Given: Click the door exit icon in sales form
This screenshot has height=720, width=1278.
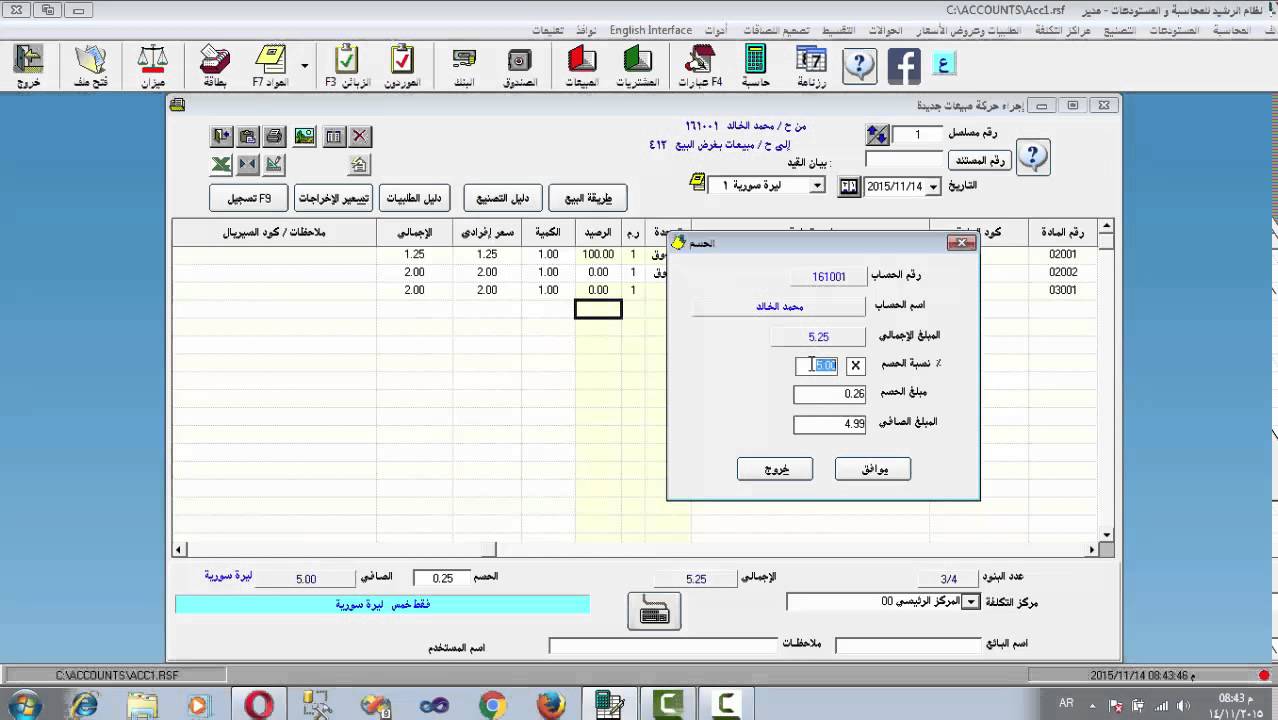Looking at the screenshot, I should (221, 136).
